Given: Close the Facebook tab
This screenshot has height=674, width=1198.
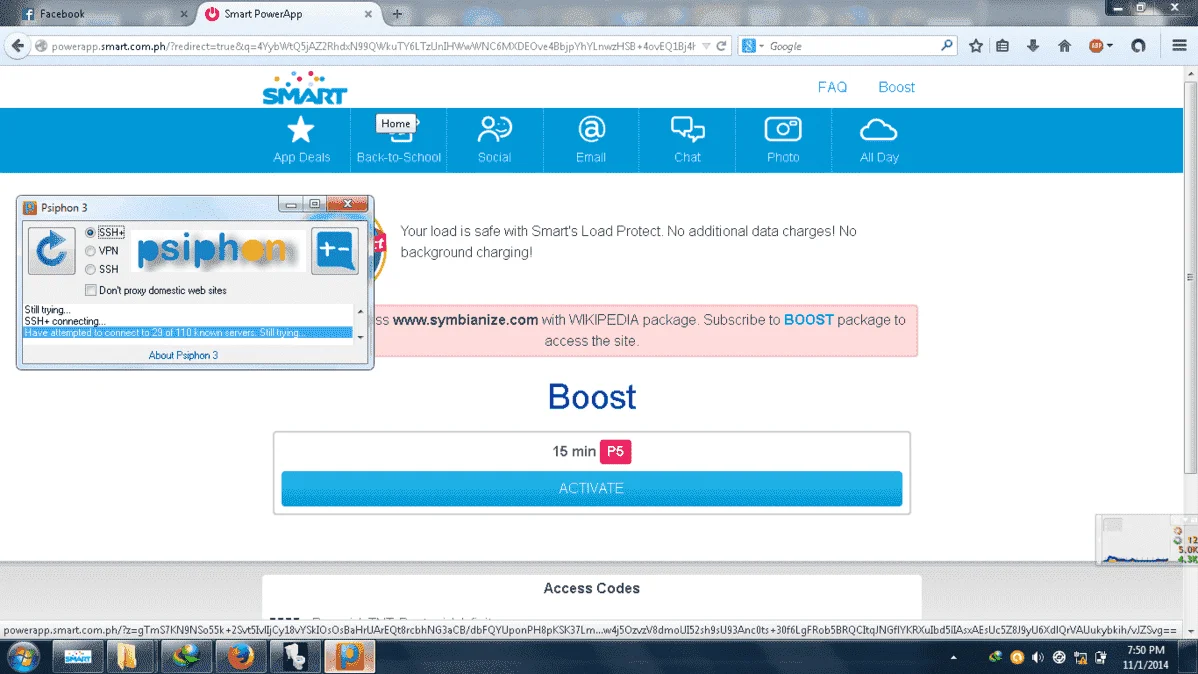Looking at the screenshot, I should click(x=183, y=14).
